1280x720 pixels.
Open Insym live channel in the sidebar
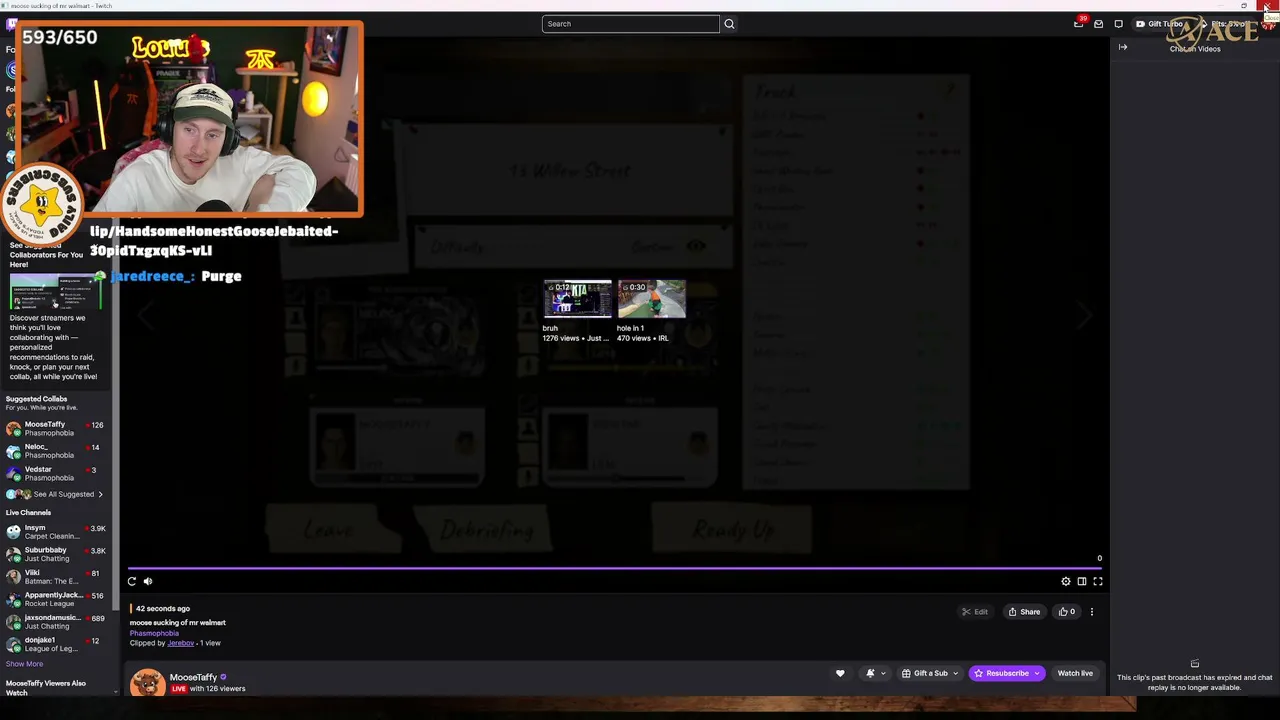(x=55, y=532)
